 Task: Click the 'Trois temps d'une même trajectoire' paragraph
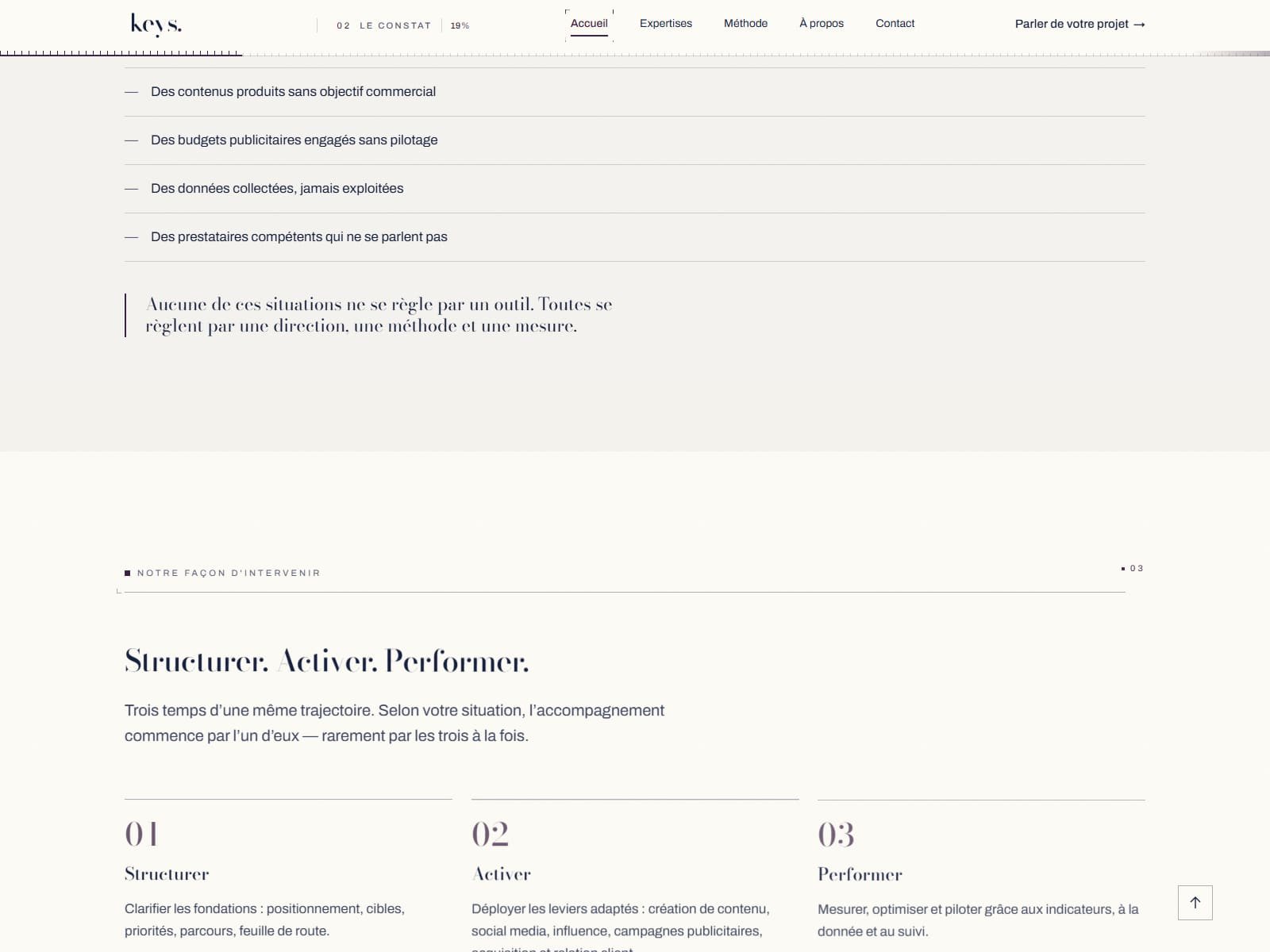[394, 723]
